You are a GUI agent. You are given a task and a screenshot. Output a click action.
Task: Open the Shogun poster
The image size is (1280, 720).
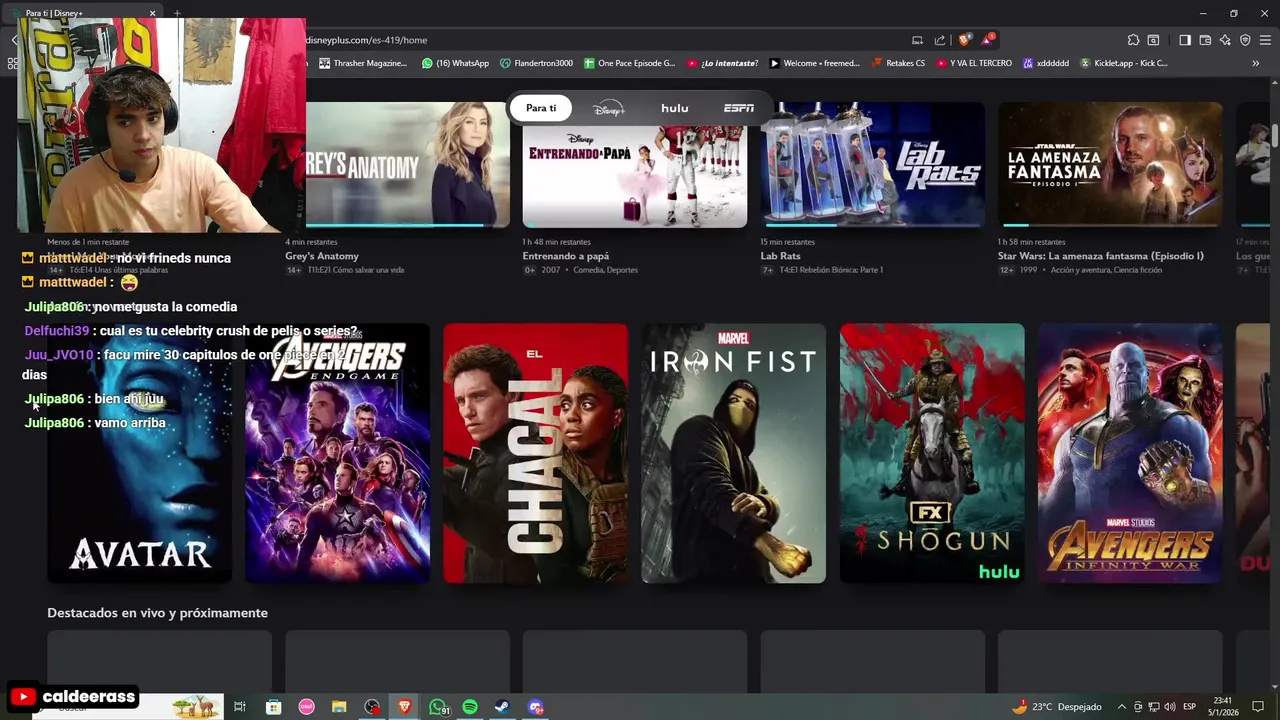[932, 453]
